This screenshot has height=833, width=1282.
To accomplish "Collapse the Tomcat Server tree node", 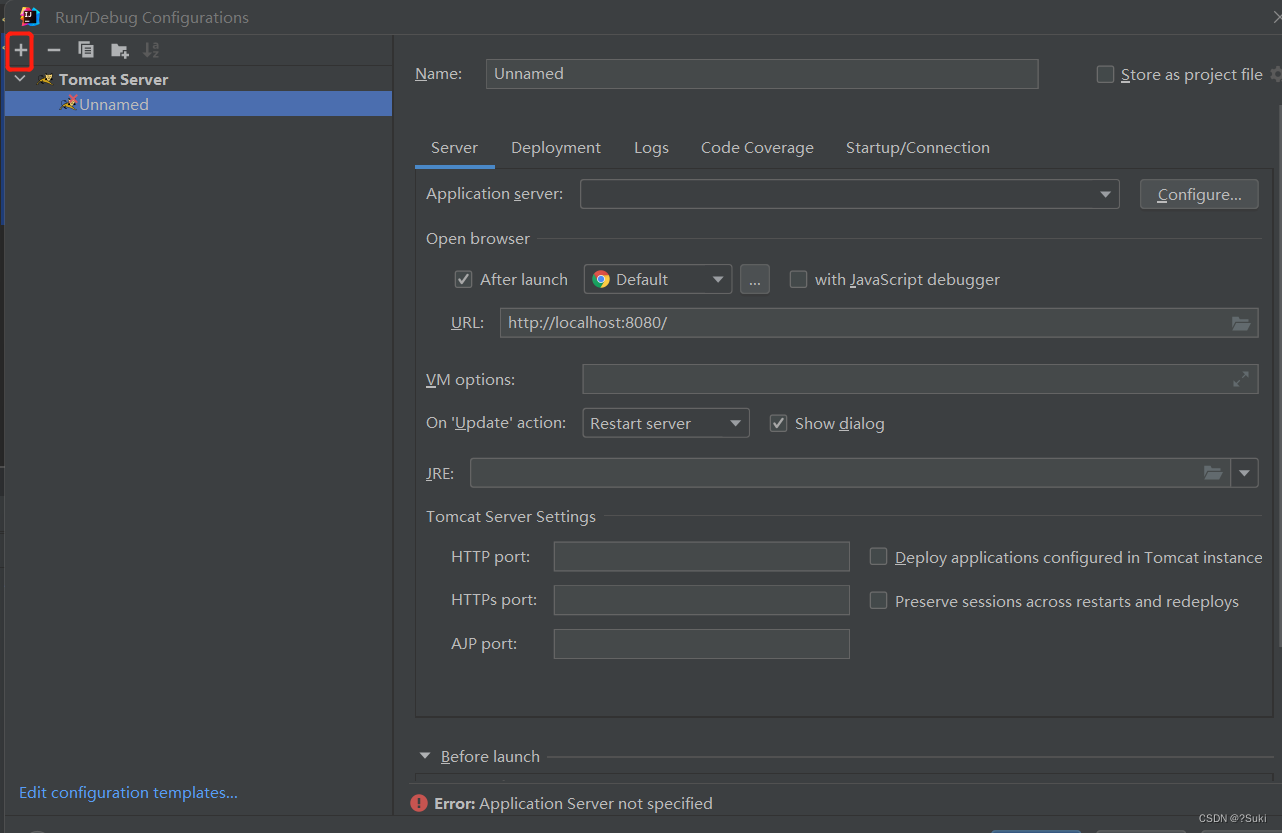I will (20, 79).
